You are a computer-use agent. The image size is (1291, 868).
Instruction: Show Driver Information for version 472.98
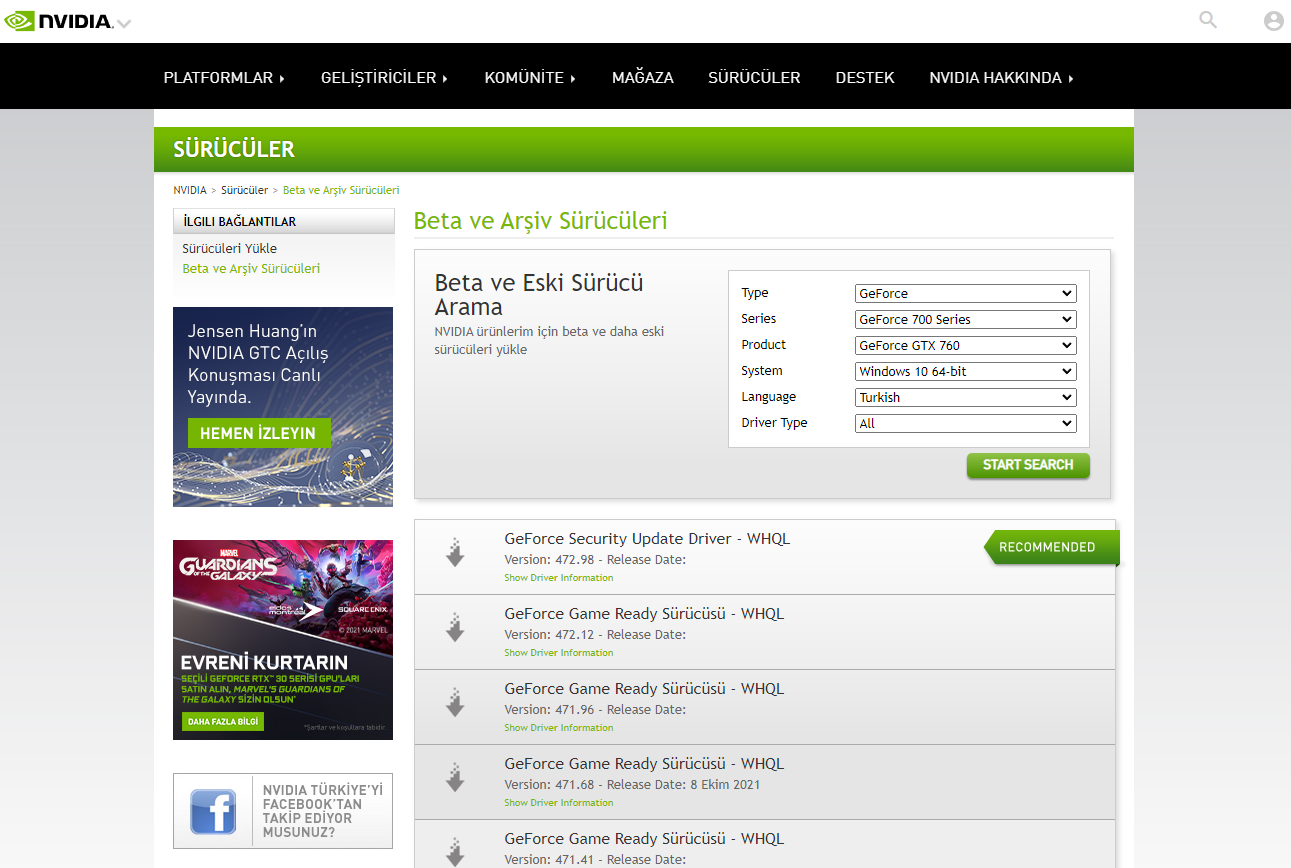[x=559, y=578]
